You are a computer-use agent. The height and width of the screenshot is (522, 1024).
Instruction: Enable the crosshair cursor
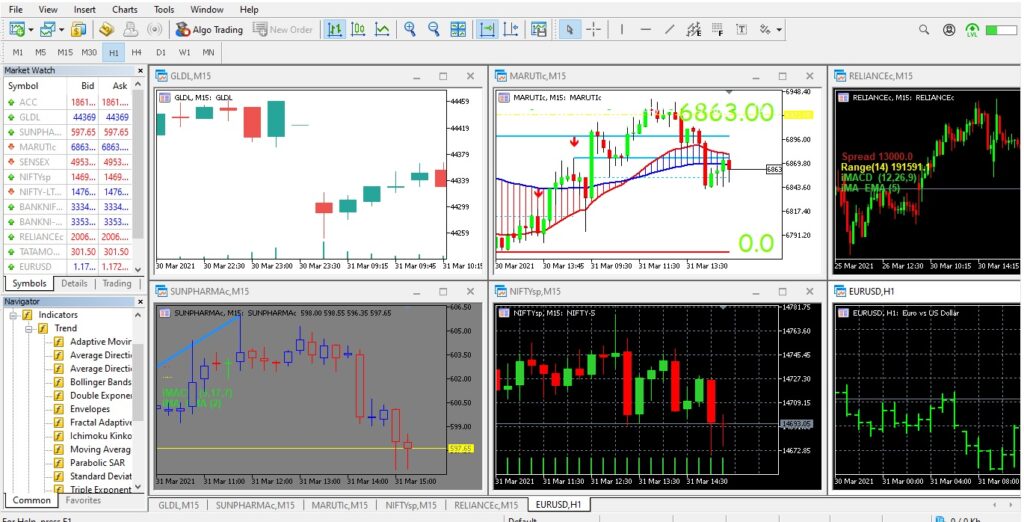coord(593,29)
